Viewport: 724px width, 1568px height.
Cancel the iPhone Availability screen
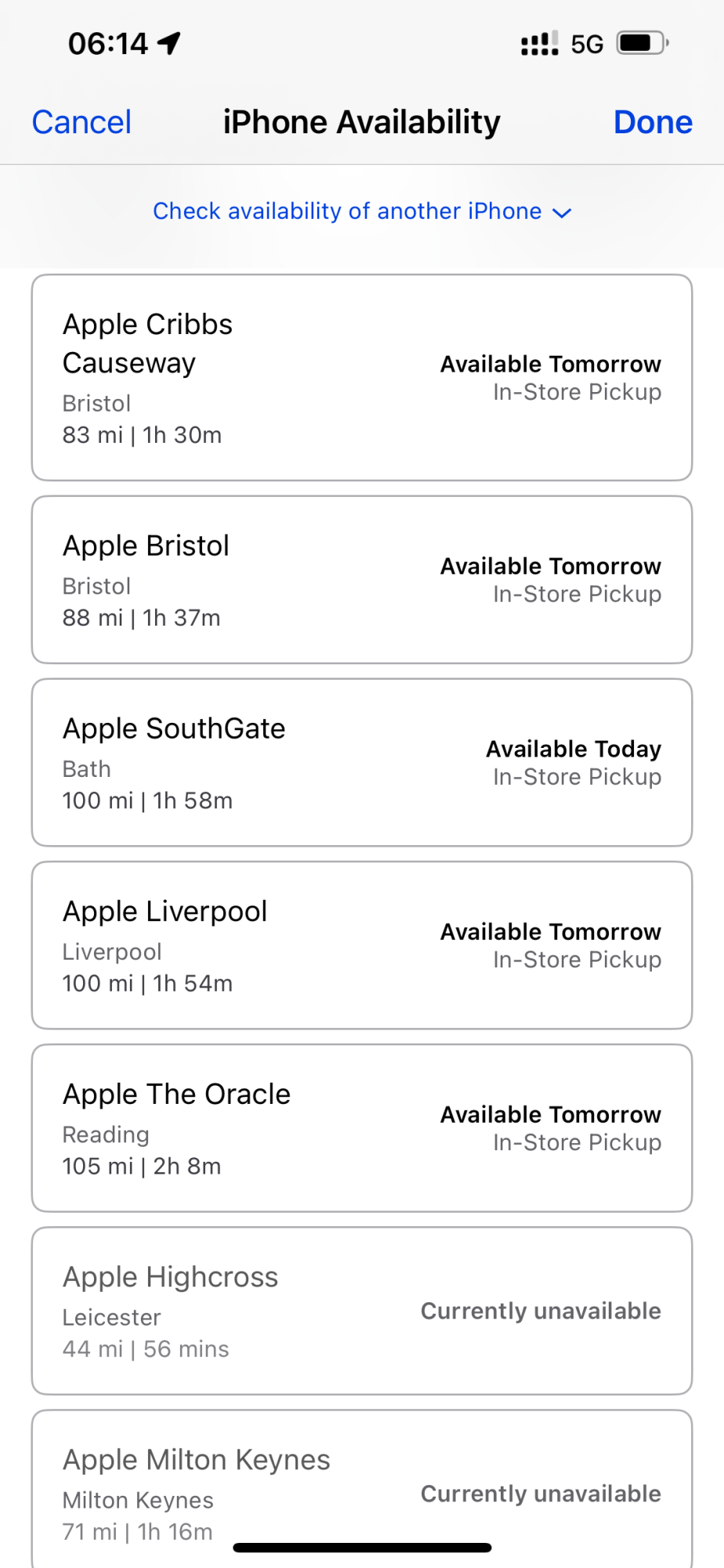(81, 122)
